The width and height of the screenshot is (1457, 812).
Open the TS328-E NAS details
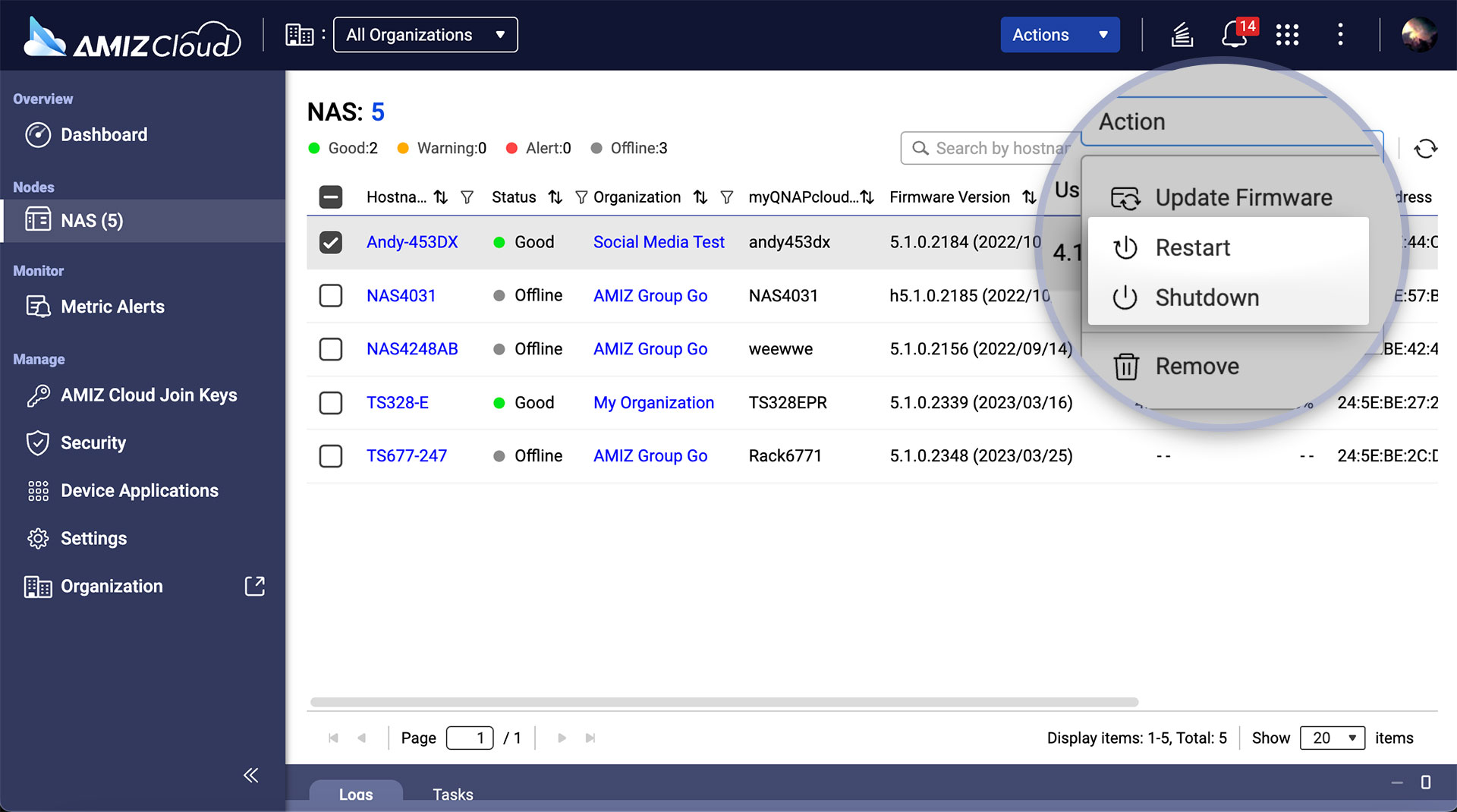coord(398,403)
